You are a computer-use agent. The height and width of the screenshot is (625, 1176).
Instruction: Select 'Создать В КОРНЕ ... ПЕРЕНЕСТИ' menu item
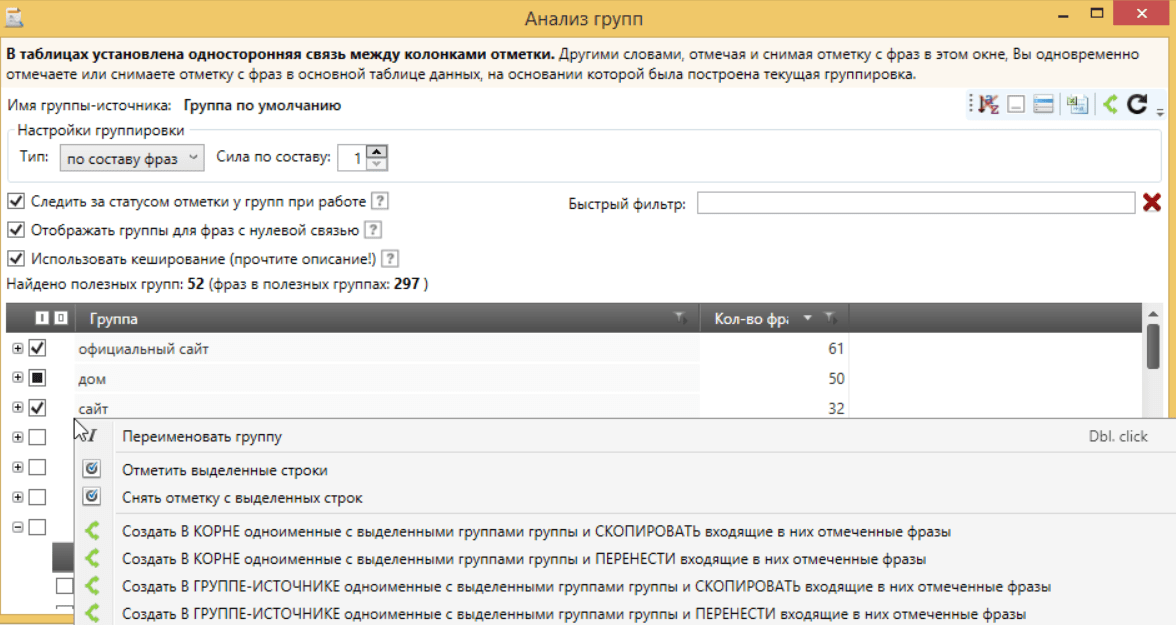click(626, 560)
